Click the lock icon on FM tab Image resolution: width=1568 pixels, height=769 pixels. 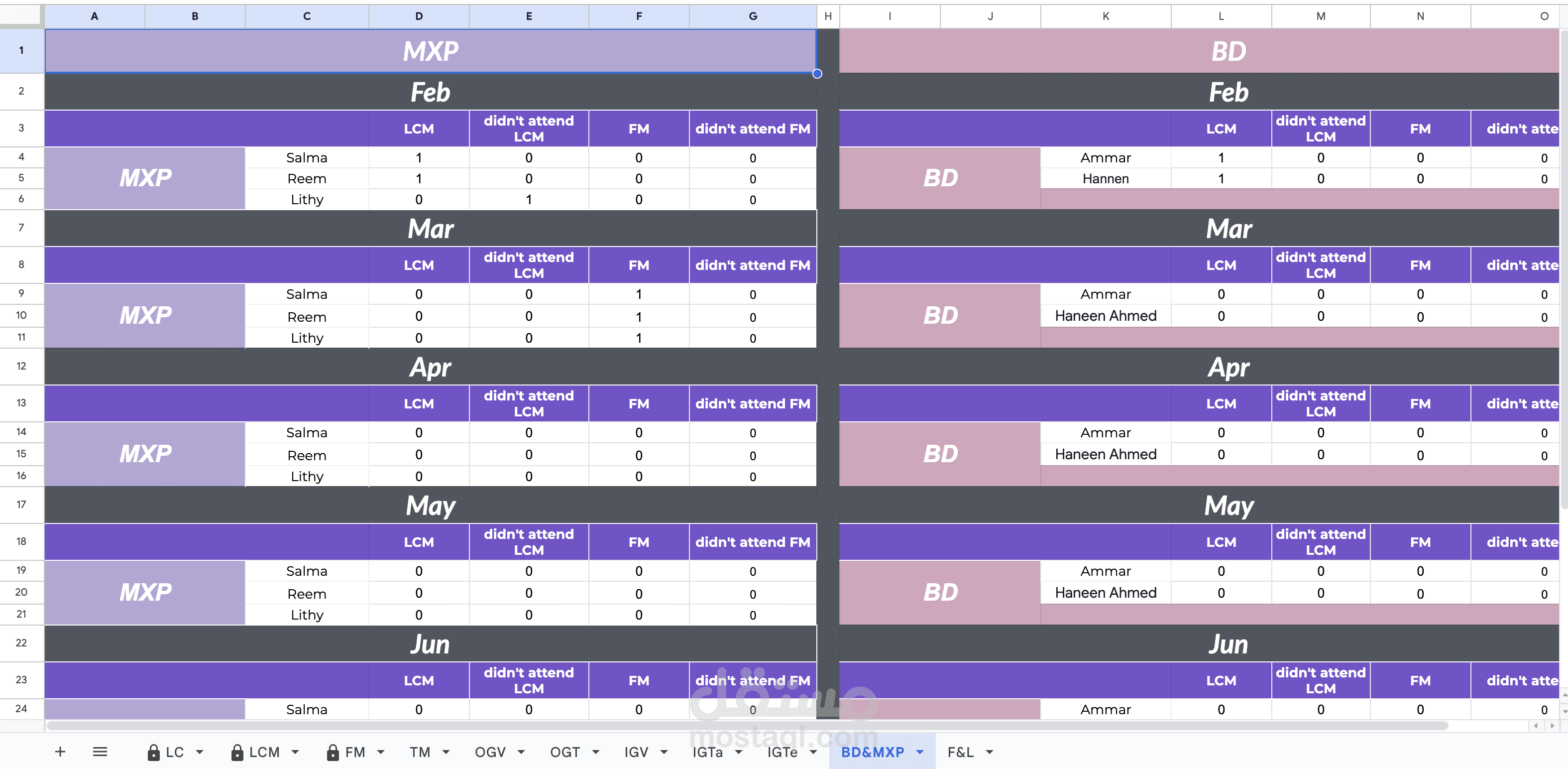tap(333, 753)
